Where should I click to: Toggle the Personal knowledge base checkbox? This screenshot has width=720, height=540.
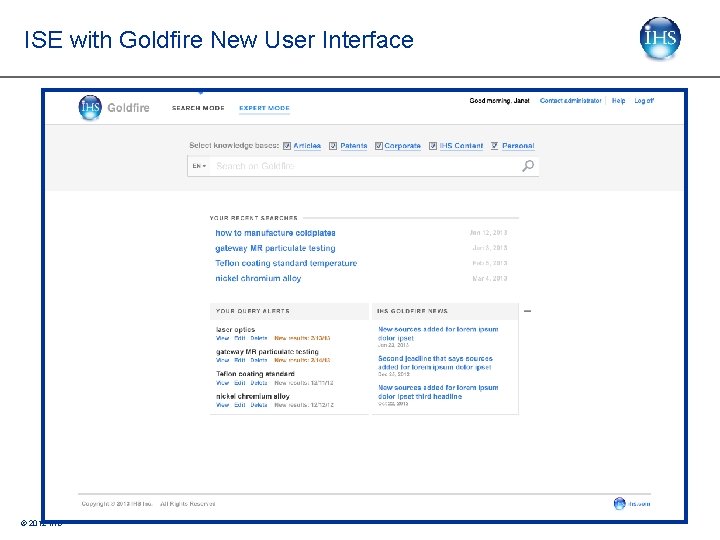pyautogui.click(x=495, y=146)
